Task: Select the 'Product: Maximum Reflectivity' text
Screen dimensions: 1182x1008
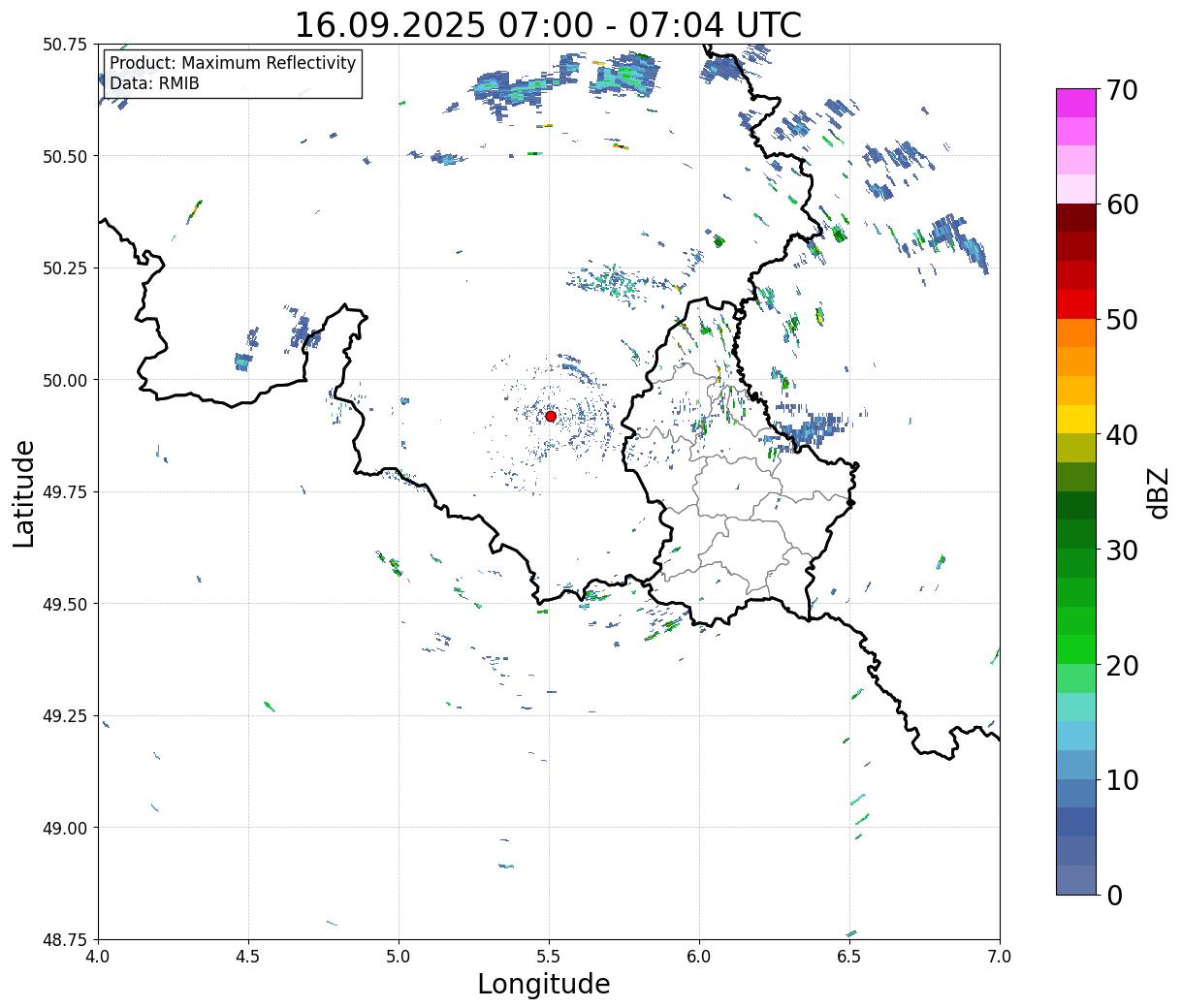Action: pos(233,63)
